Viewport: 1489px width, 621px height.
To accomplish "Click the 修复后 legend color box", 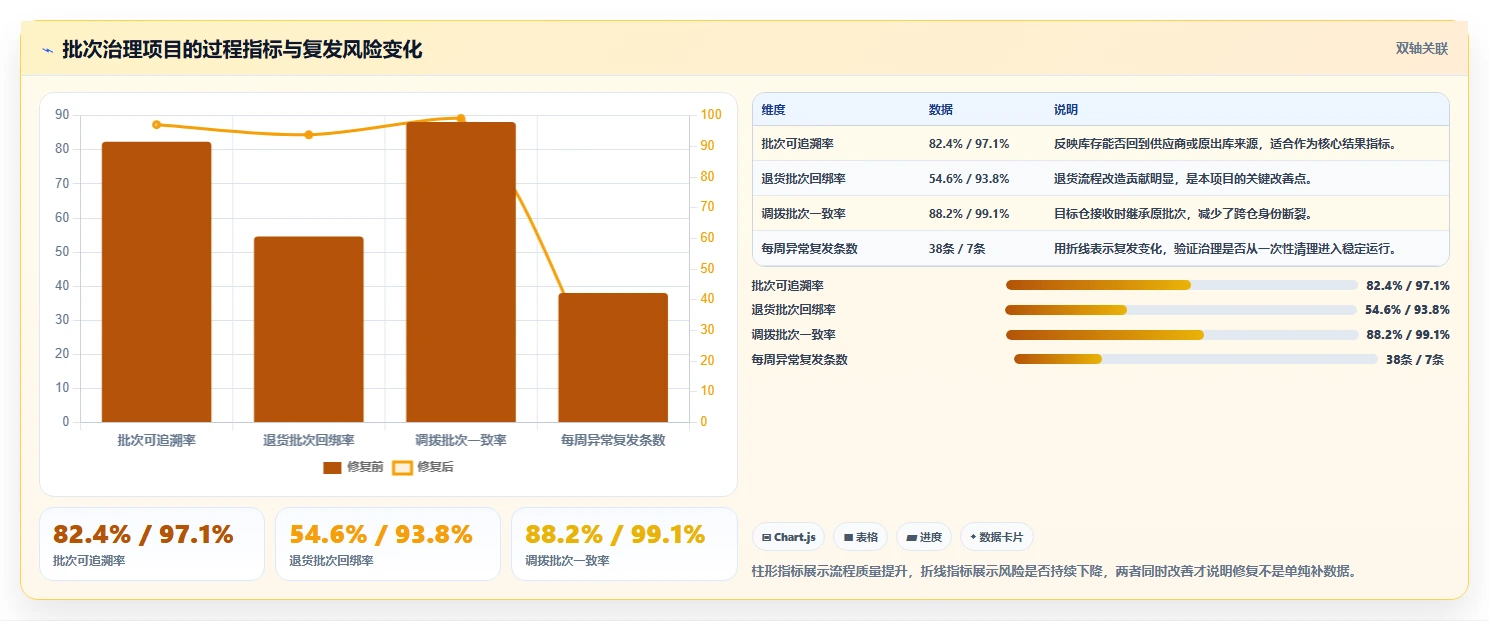I will pyautogui.click(x=402, y=467).
